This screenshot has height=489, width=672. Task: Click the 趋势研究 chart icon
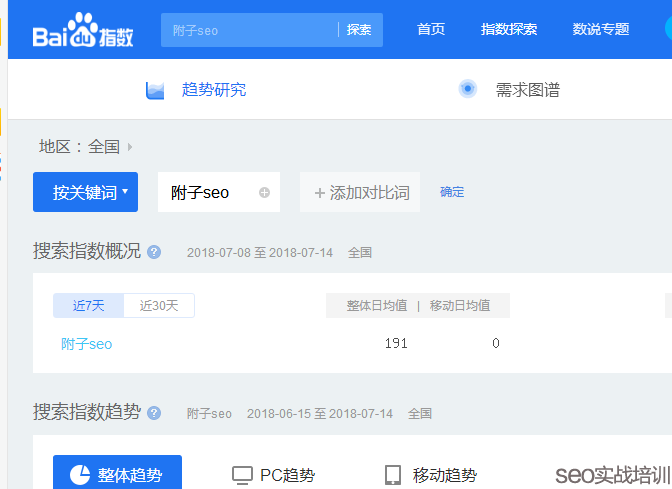[155, 90]
